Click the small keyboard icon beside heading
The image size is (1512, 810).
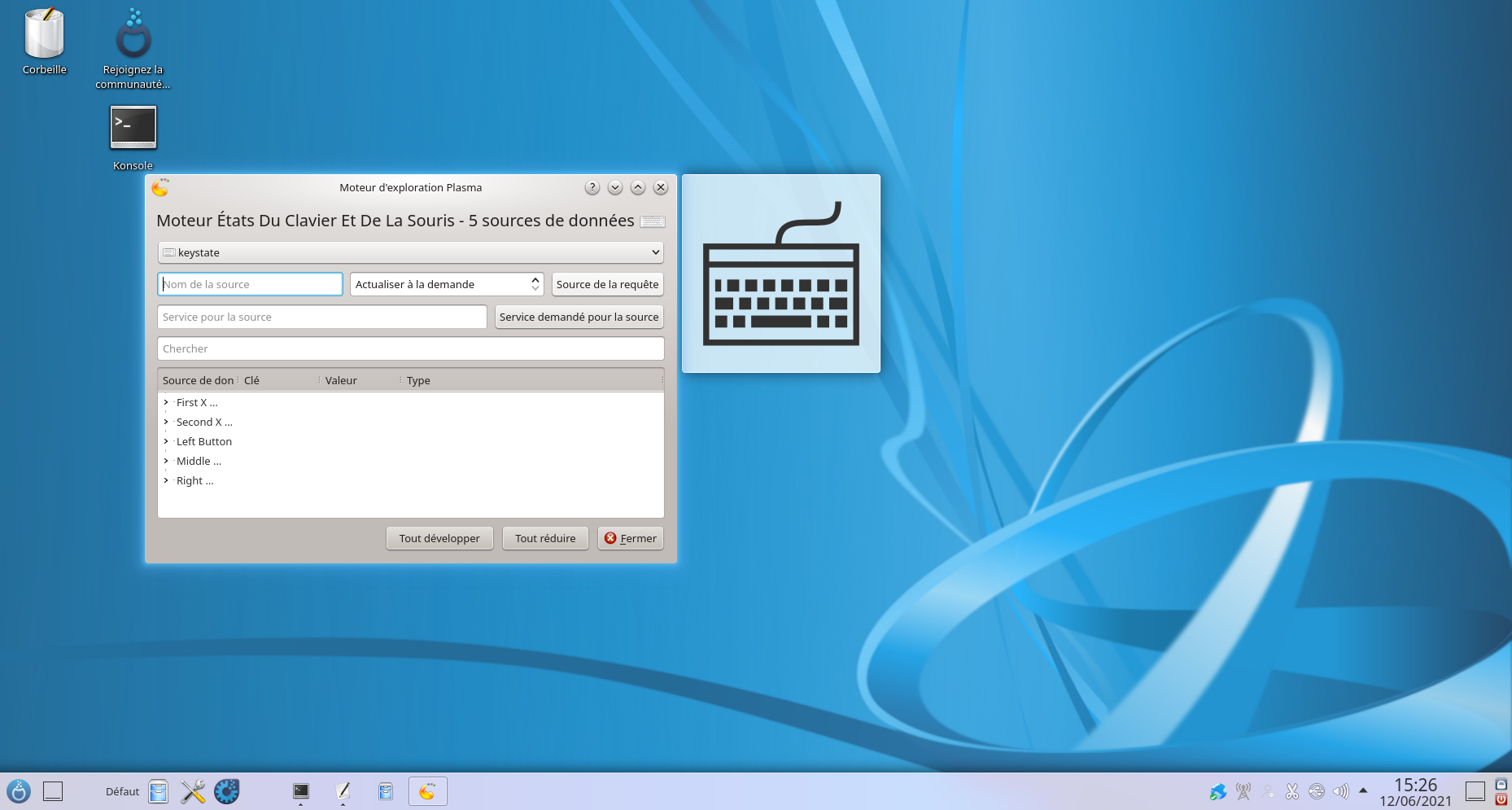(x=653, y=221)
